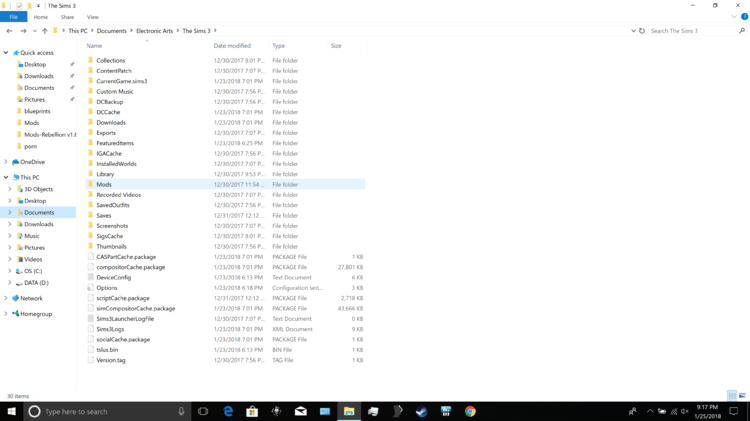Select blueprints in Quick access
750x421 pixels.
click(37, 111)
